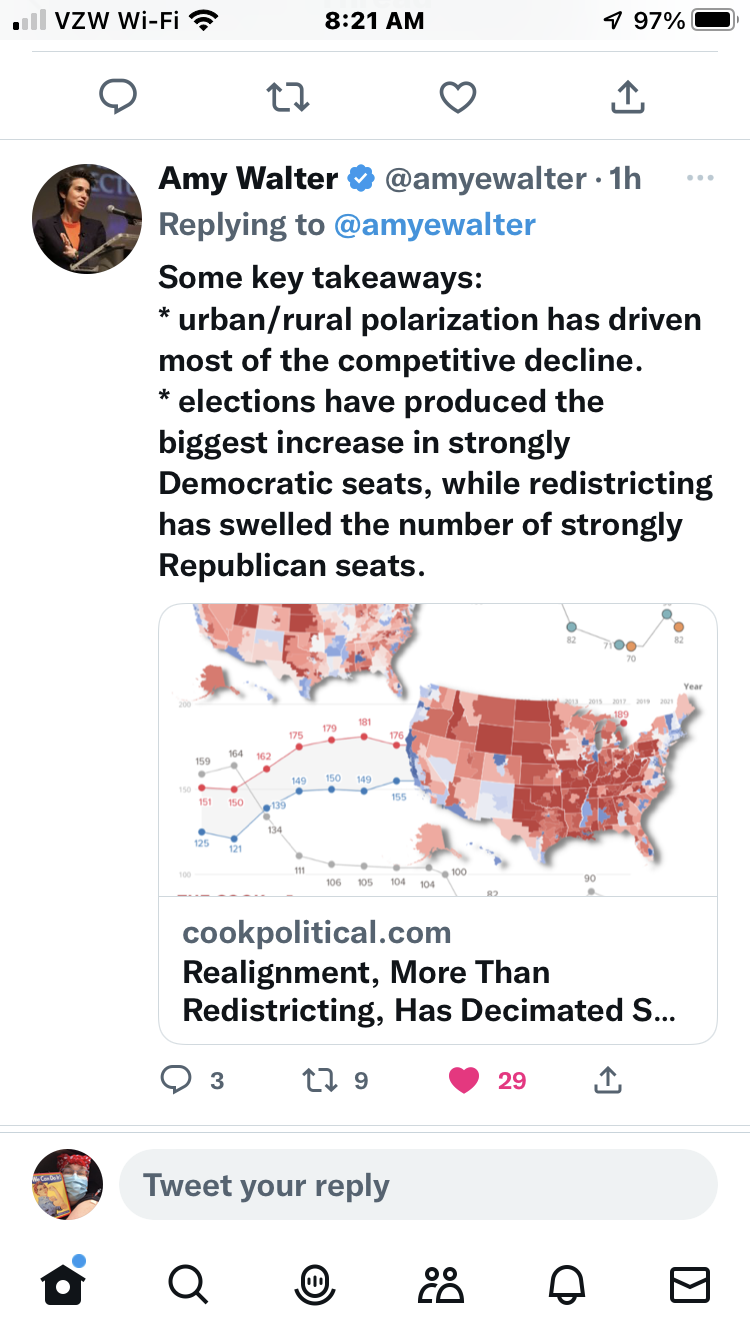Share Amy Walter's key takeaways tweet
This screenshot has width=750, height=1334.
coord(608,1080)
